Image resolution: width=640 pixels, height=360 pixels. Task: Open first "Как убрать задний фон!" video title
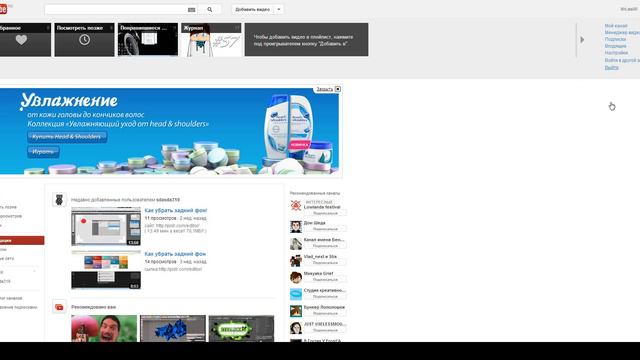[x=176, y=211]
